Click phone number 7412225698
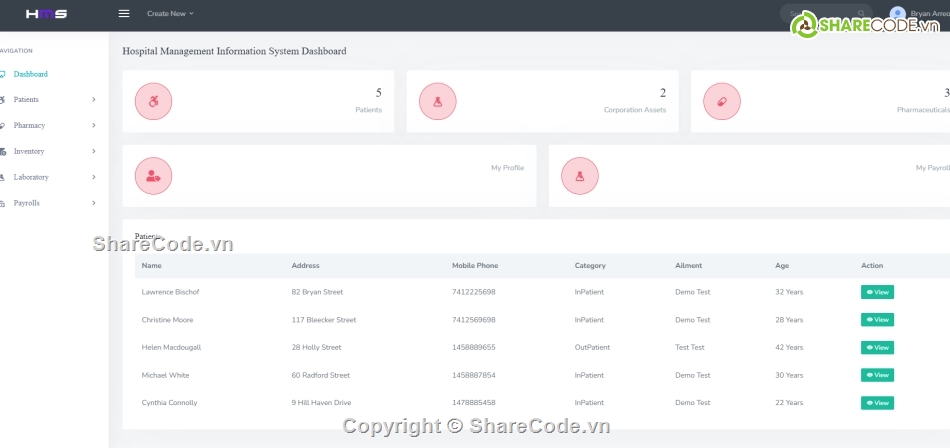The width and height of the screenshot is (950, 448). (474, 292)
